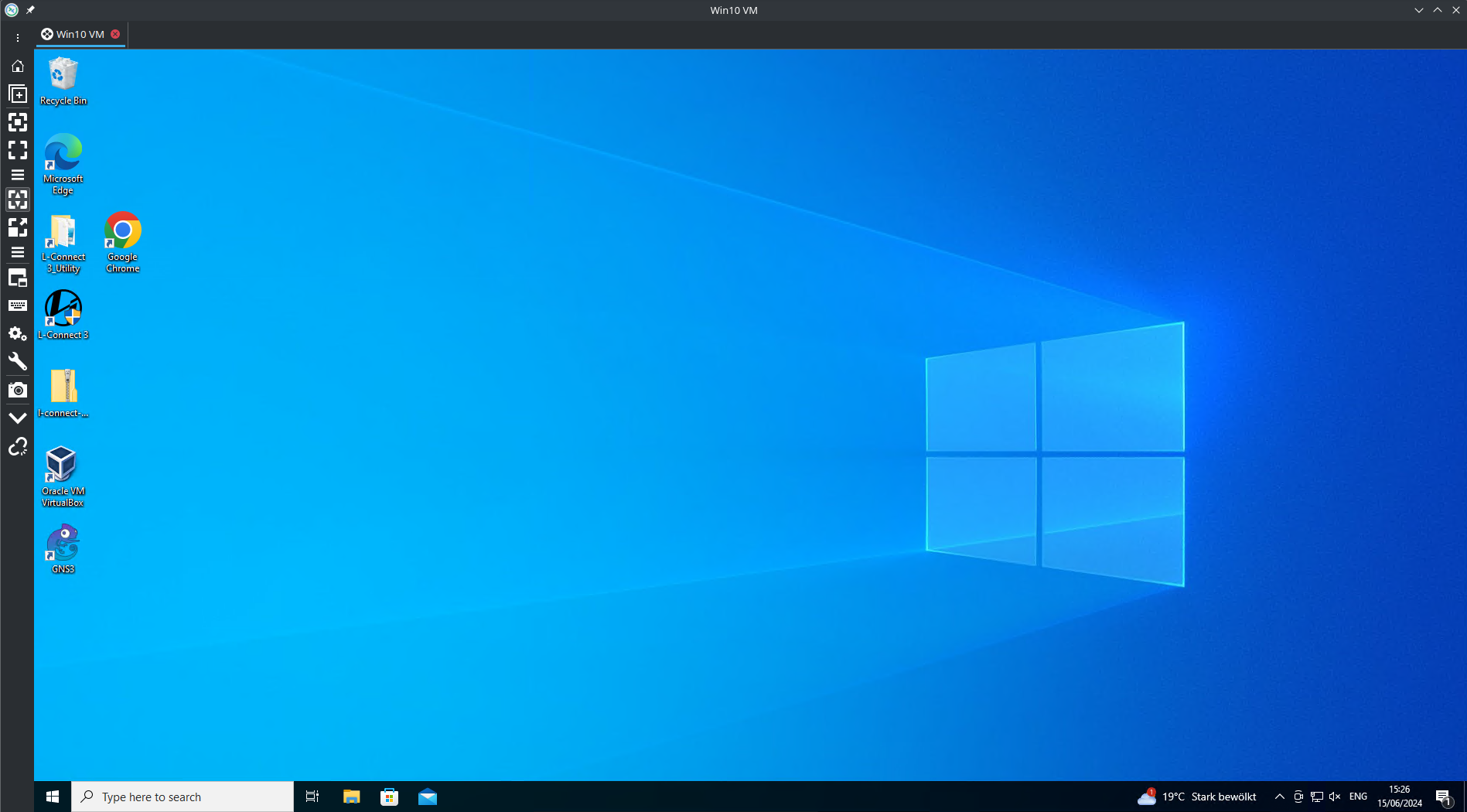Select the Recycle Bin desktop icon
This screenshot has width=1467, height=812.
coord(63,82)
